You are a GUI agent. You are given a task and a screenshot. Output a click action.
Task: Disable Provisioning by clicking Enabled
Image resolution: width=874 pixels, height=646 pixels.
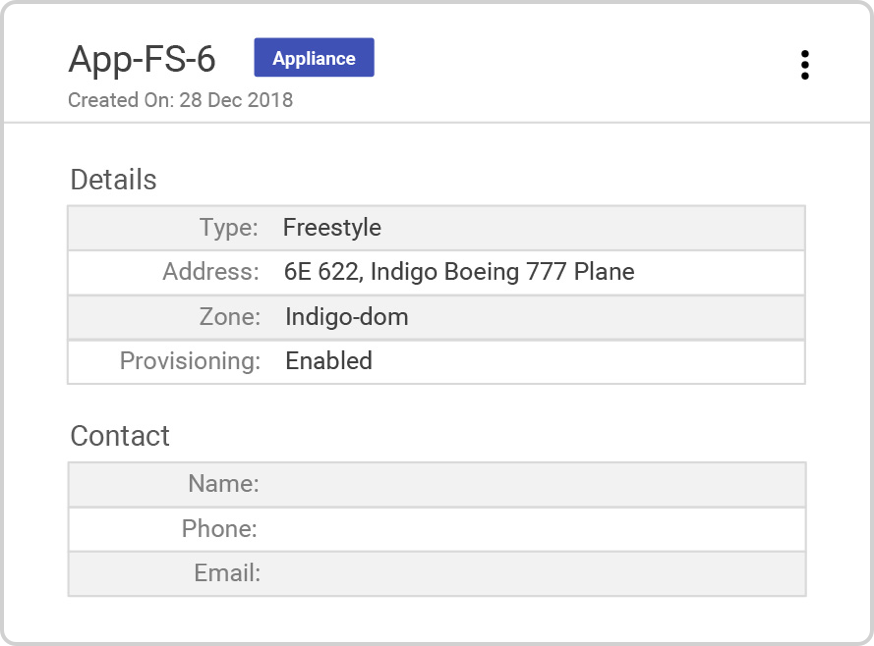(x=329, y=362)
